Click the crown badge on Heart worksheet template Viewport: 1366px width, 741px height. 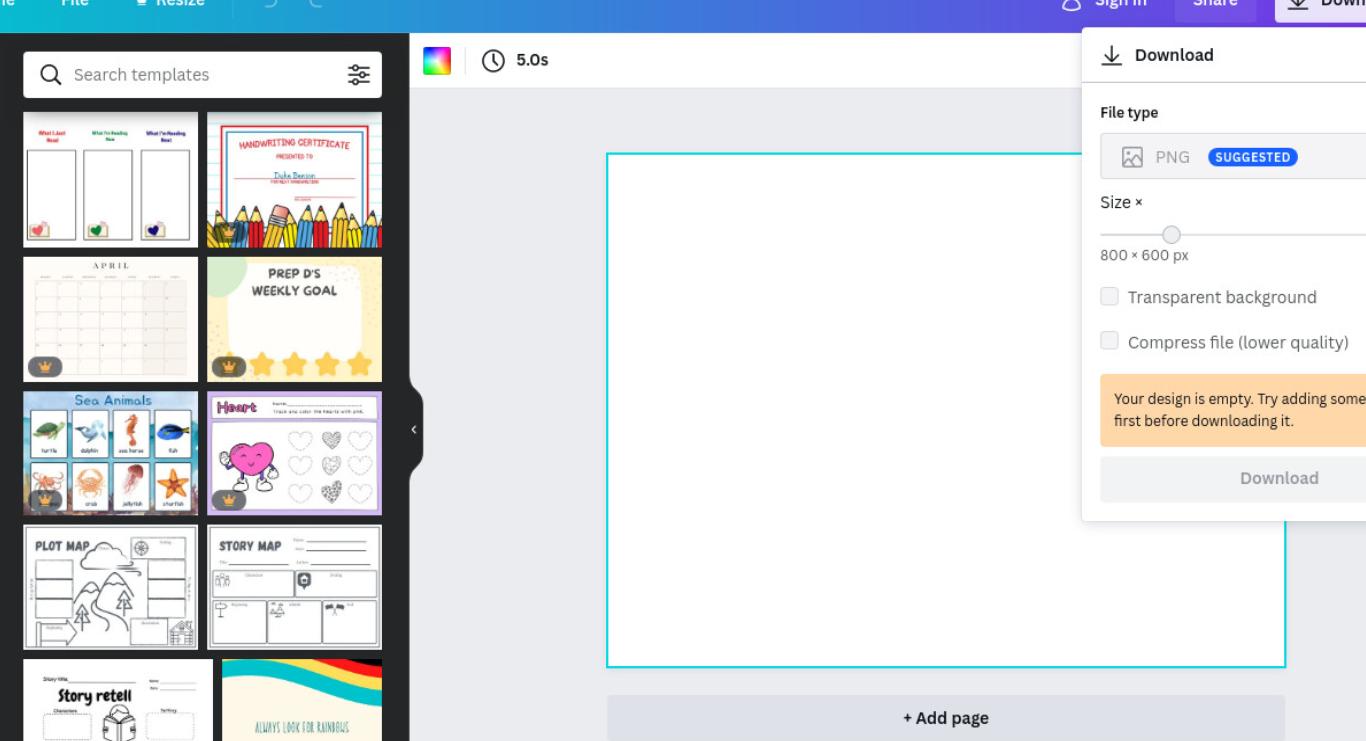[229, 499]
